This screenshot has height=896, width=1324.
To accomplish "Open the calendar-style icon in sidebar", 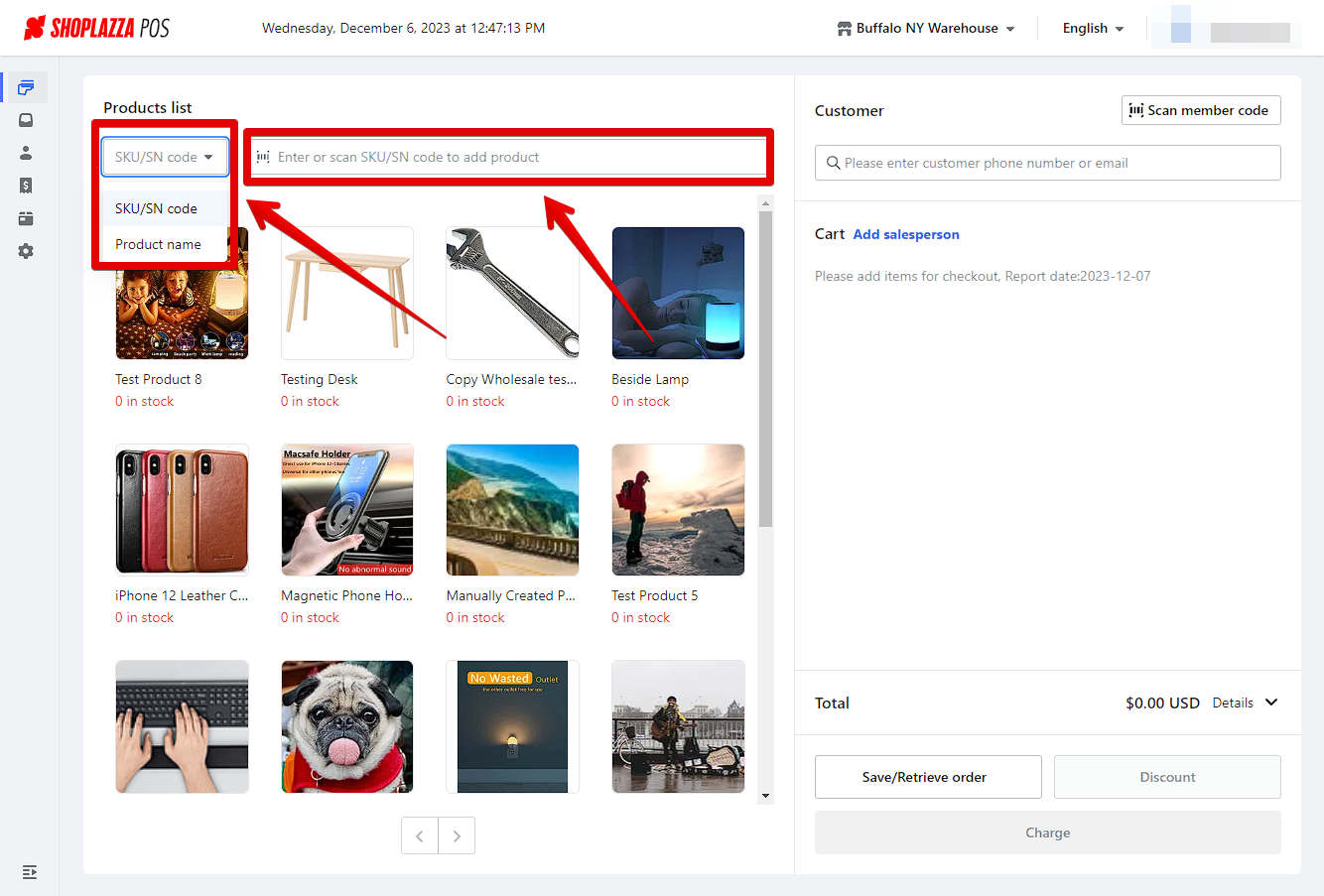I will 26,218.
